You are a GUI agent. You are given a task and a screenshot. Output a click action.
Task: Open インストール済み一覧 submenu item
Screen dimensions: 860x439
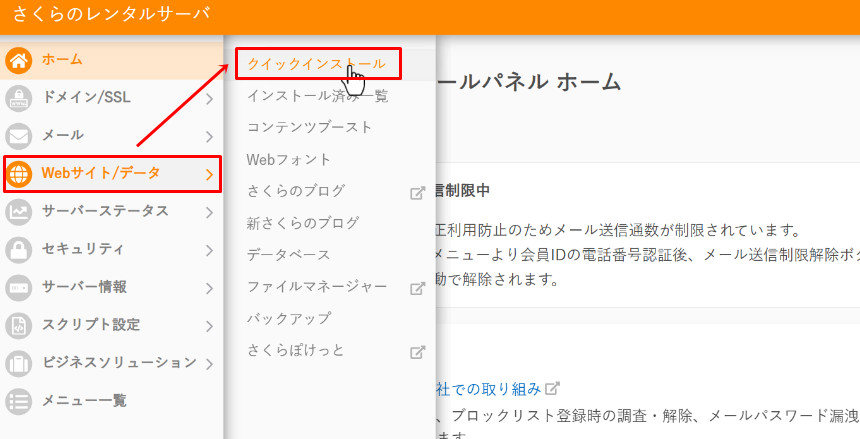317,96
